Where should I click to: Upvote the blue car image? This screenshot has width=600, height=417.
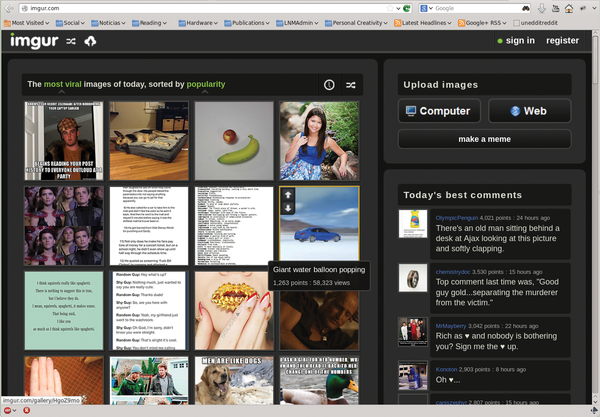coord(288,195)
